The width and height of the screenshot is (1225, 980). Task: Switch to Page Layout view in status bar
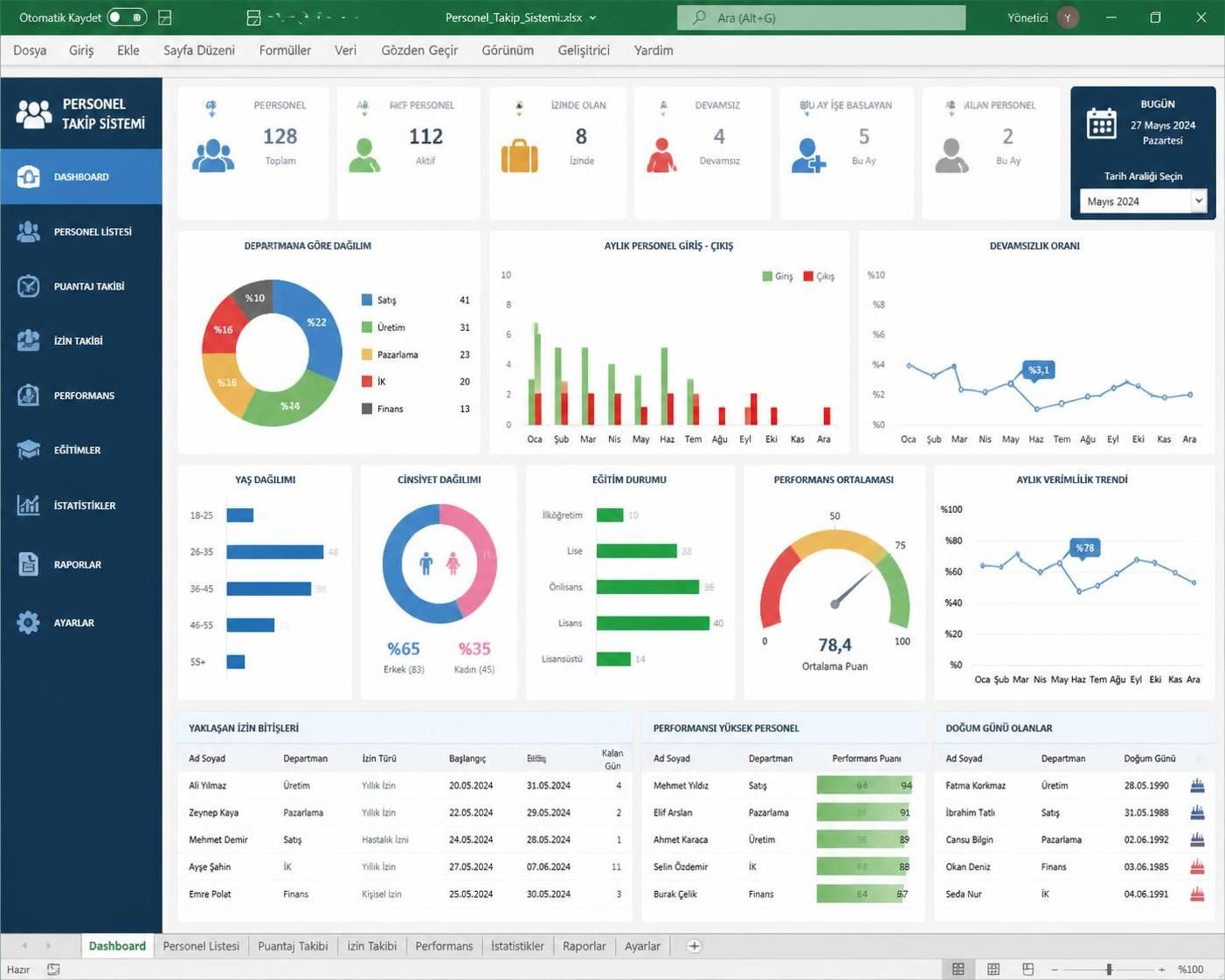point(993,970)
